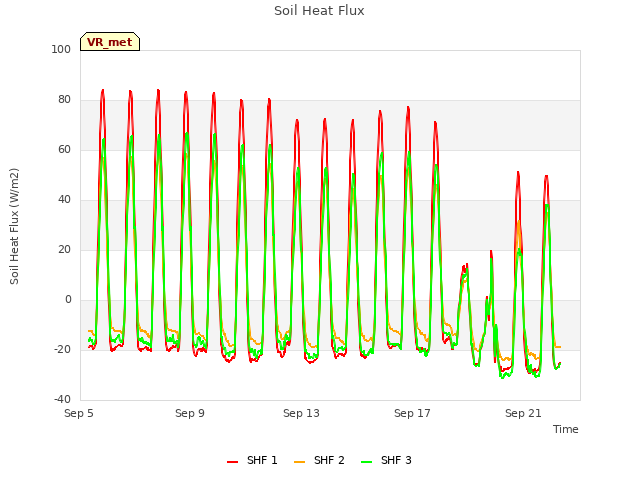Click the orange SHF 2 legend swatch
Viewport: 640px width, 480px height.
(300, 461)
